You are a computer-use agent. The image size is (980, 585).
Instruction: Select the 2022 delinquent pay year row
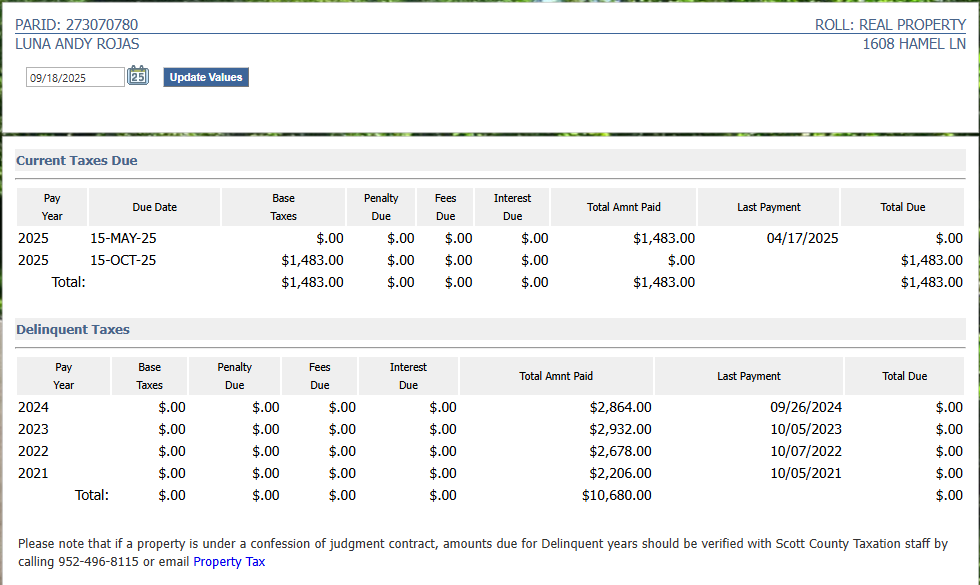click(33, 451)
